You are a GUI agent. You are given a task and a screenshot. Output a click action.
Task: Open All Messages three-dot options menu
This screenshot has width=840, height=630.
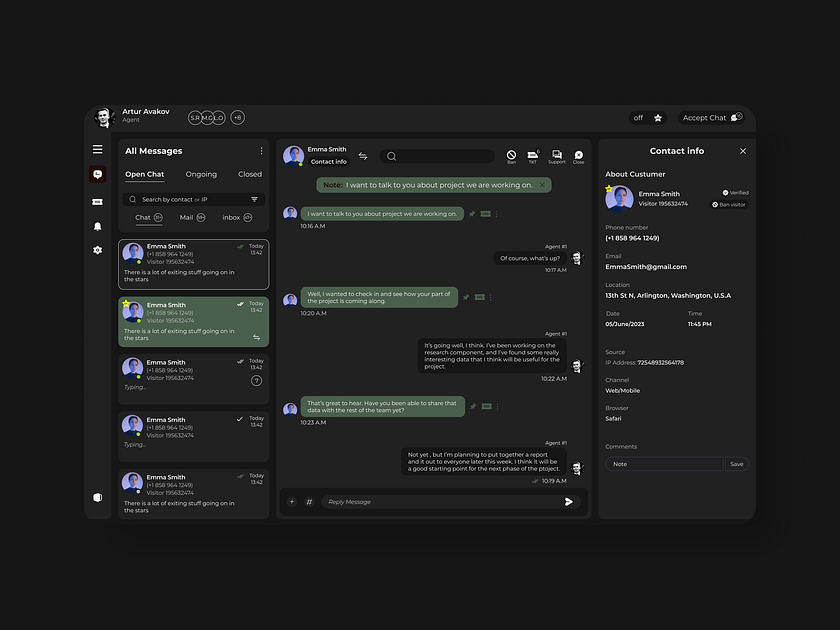(261, 151)
